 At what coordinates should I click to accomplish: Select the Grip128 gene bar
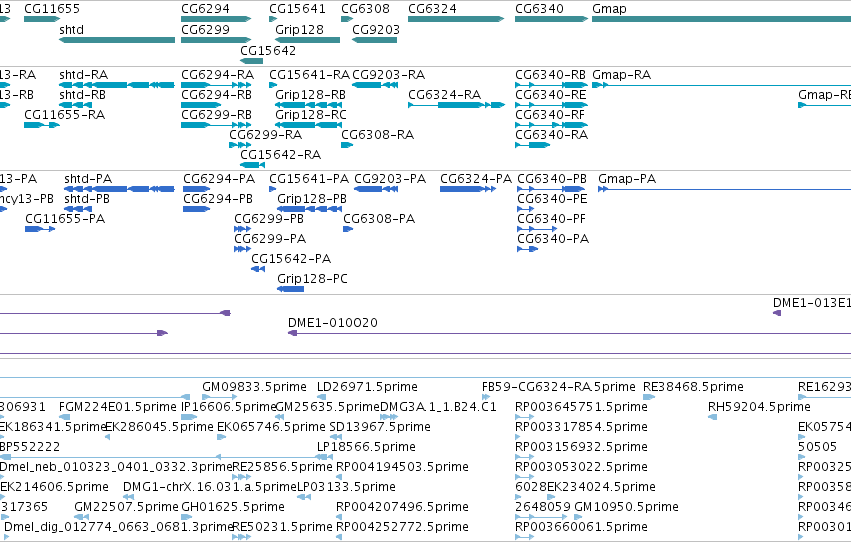307,40
